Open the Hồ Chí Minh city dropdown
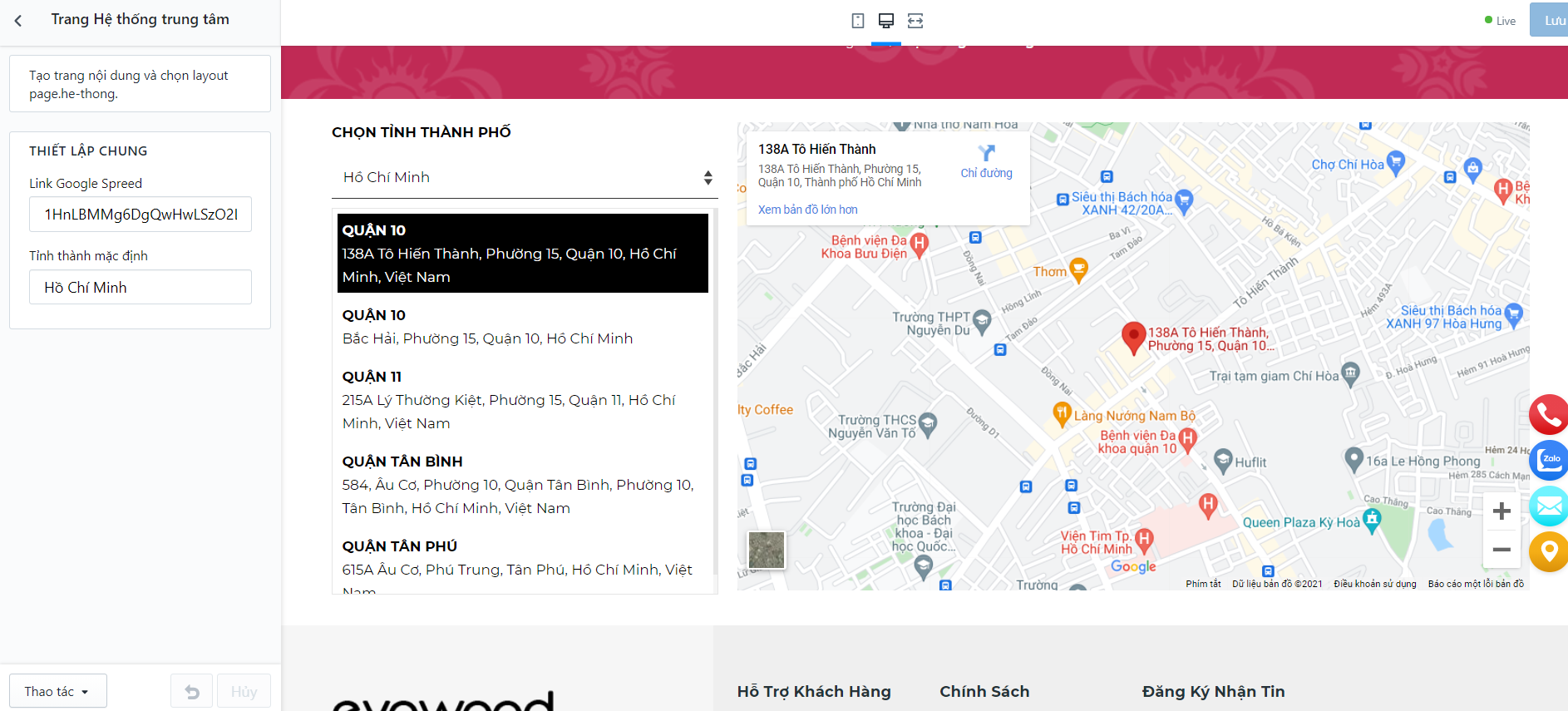The height and width of the screenshot is (711, 1568). click(x=525, y=177)
